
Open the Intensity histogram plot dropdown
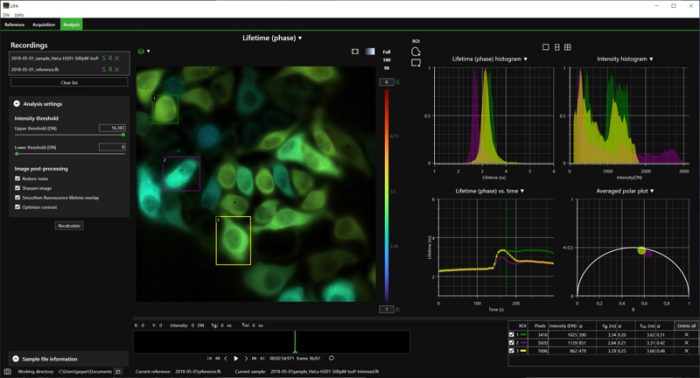pos(625,59)
